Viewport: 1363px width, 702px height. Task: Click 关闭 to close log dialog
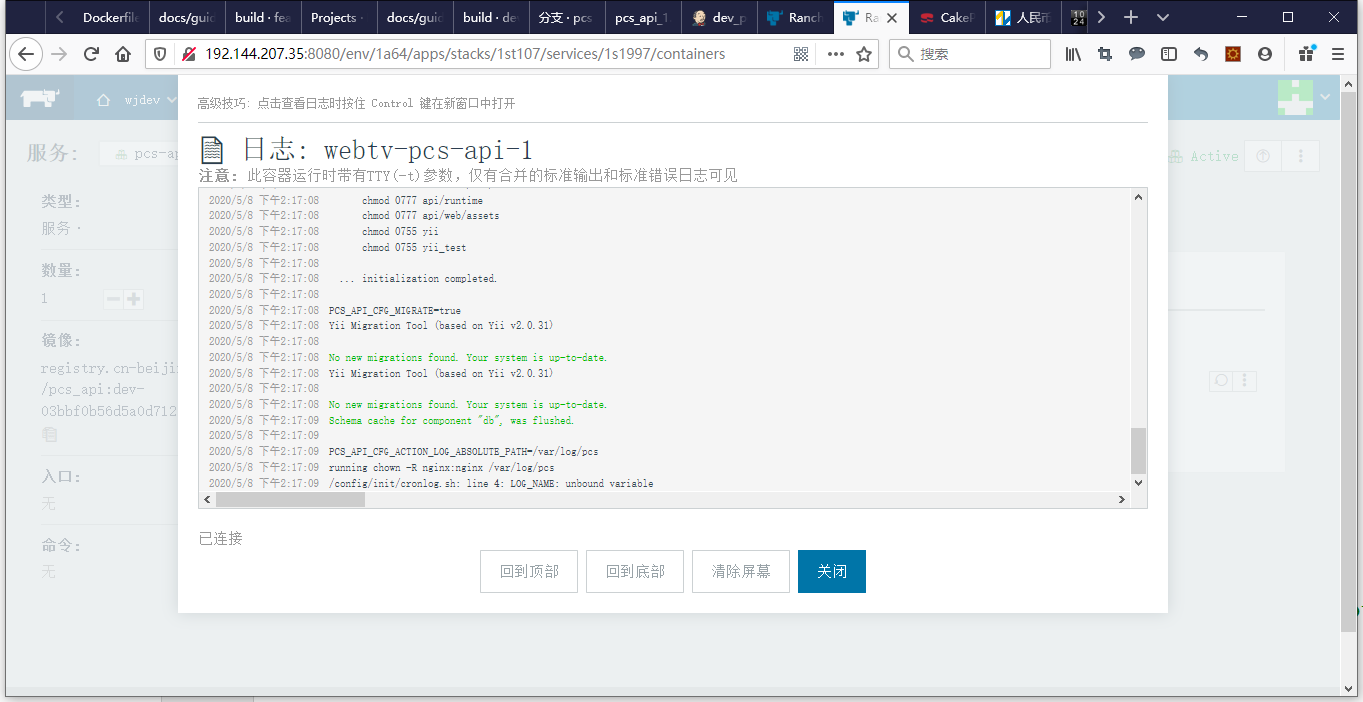(832, 571)
